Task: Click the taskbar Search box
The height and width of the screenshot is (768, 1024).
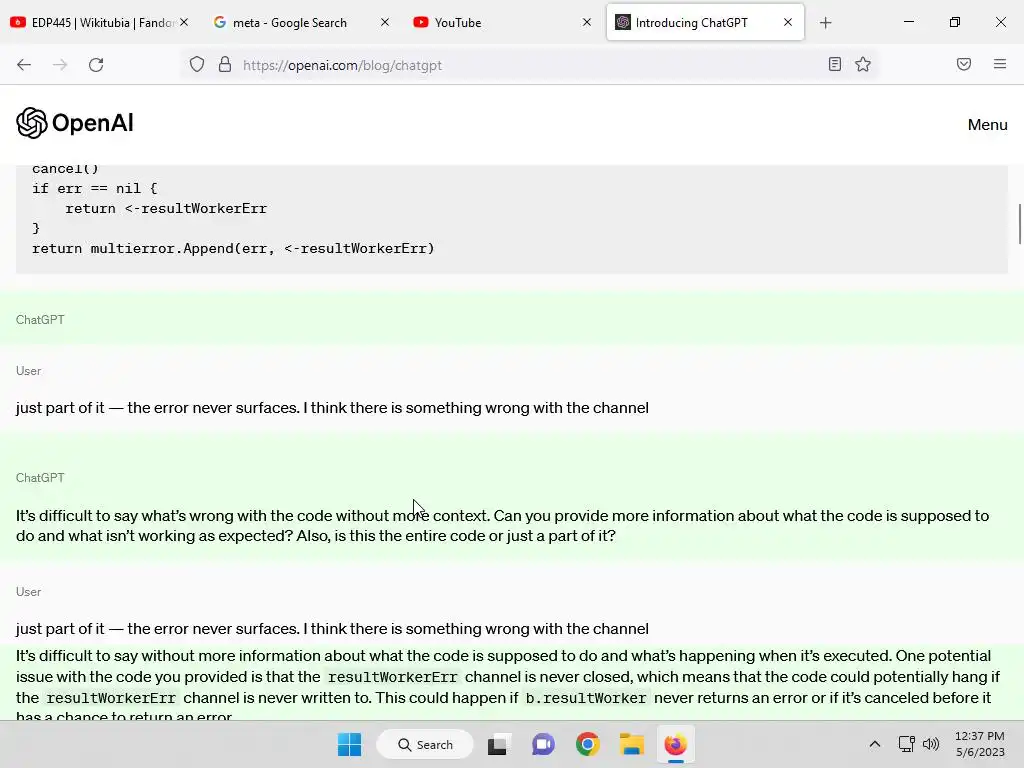Action: coord(425,744)
